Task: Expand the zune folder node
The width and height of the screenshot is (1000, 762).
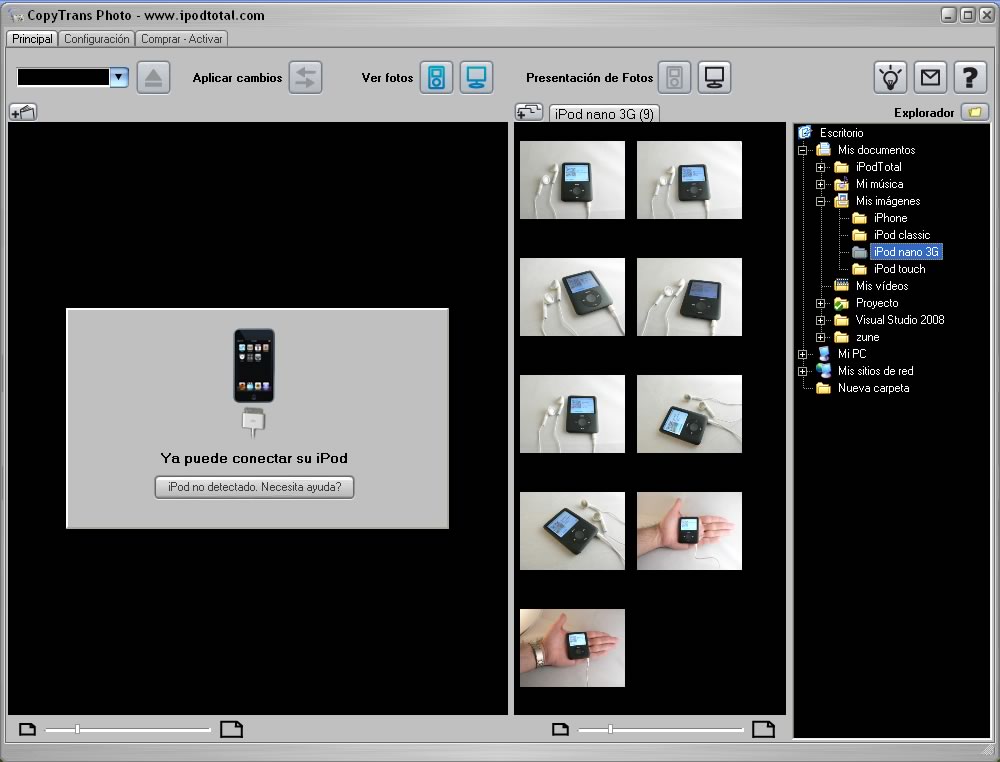Action: click(821, 337)
